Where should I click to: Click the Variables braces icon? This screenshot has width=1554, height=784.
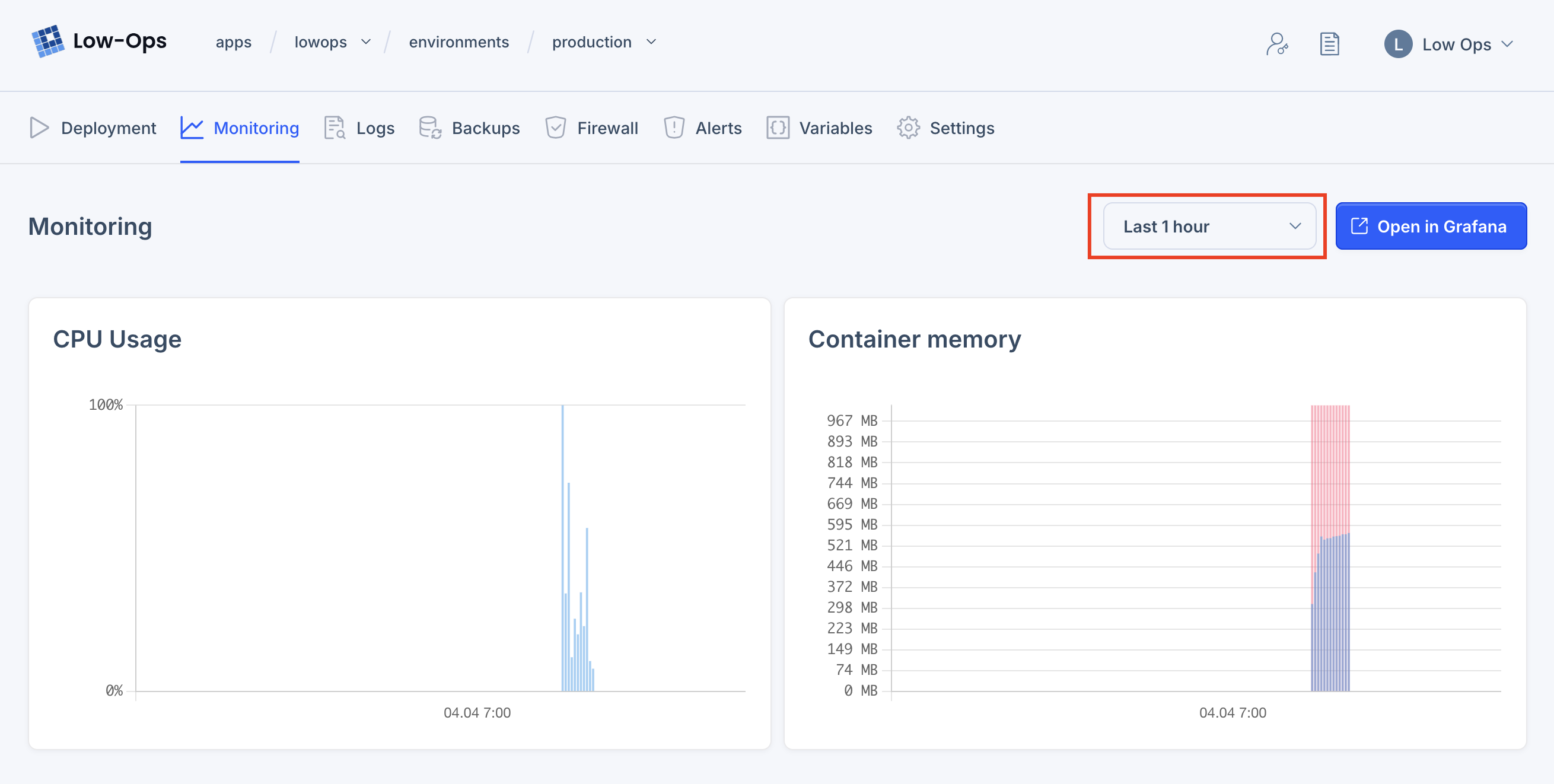pos(778,128)
